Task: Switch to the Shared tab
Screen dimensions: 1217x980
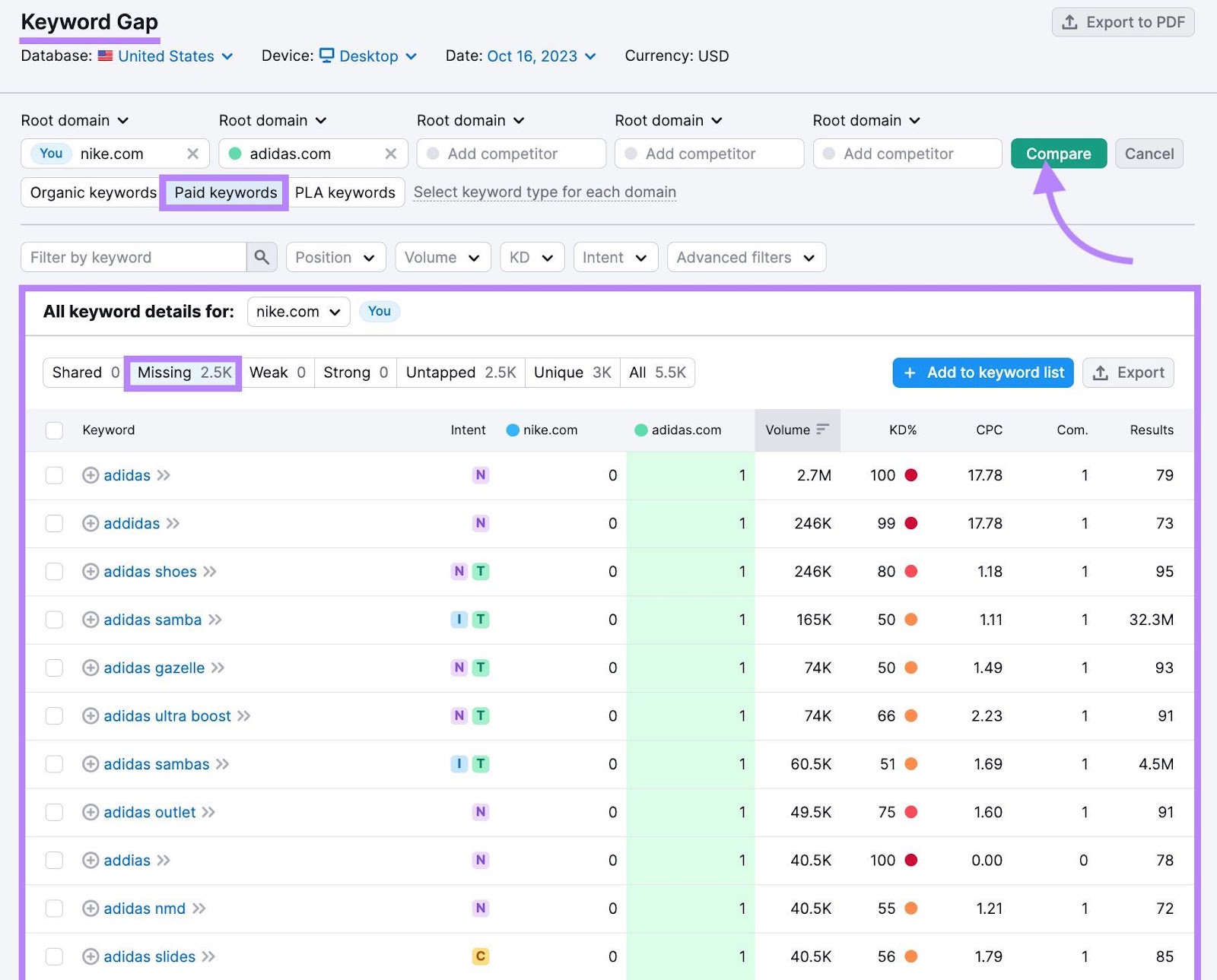Action: 85,373
